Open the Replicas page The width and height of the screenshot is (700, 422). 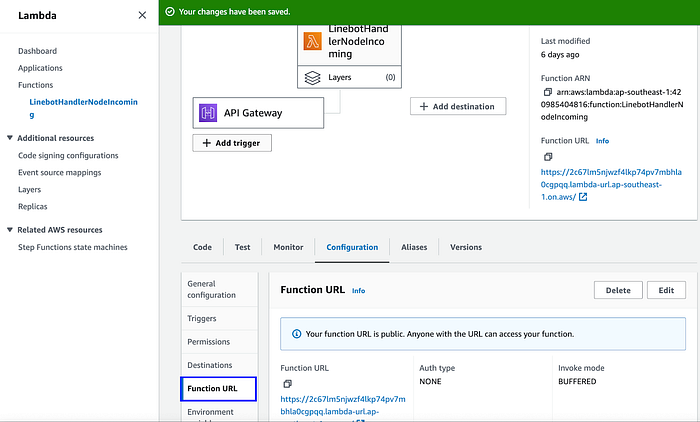tap(33, 206)
